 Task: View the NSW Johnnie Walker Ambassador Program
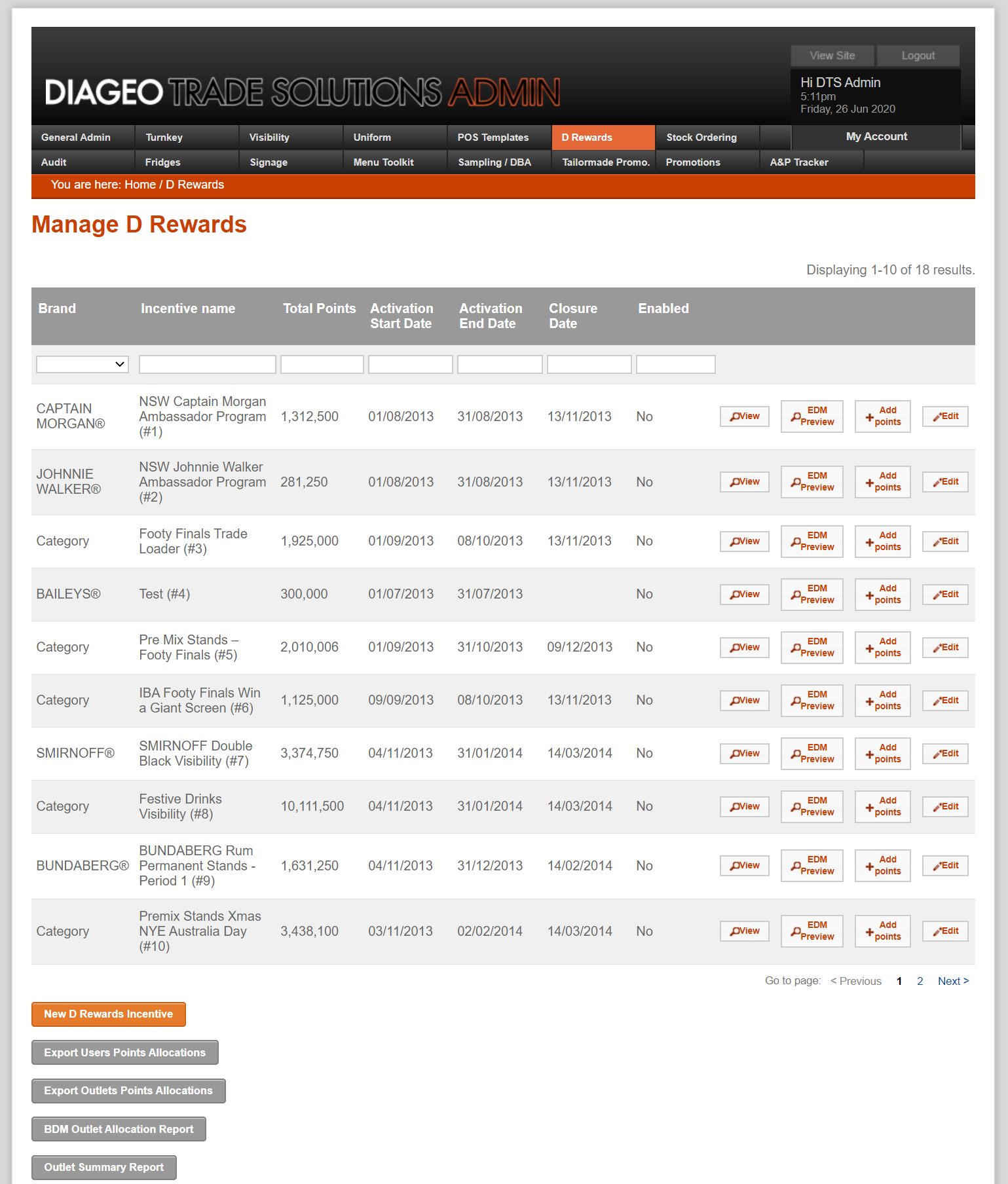click(x=745, y=482)
